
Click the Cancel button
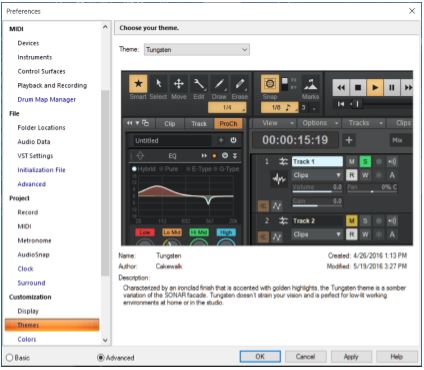(305, 357)
